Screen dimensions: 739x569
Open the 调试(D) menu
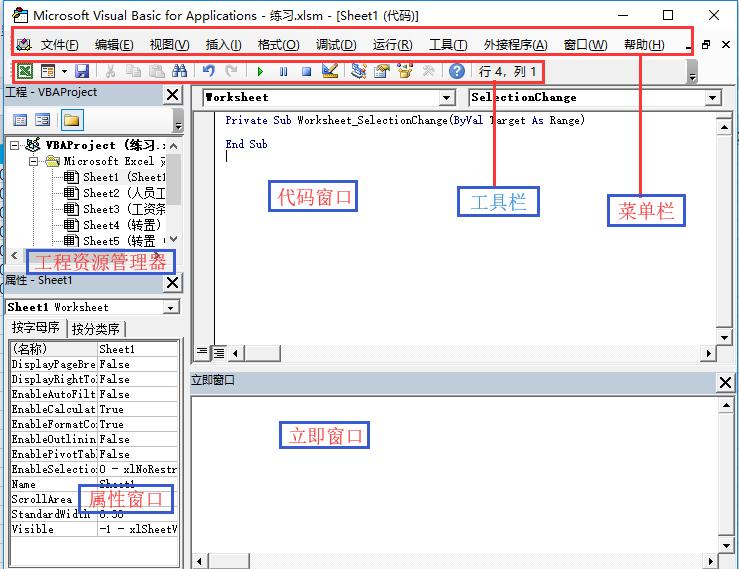coord(336,45)
